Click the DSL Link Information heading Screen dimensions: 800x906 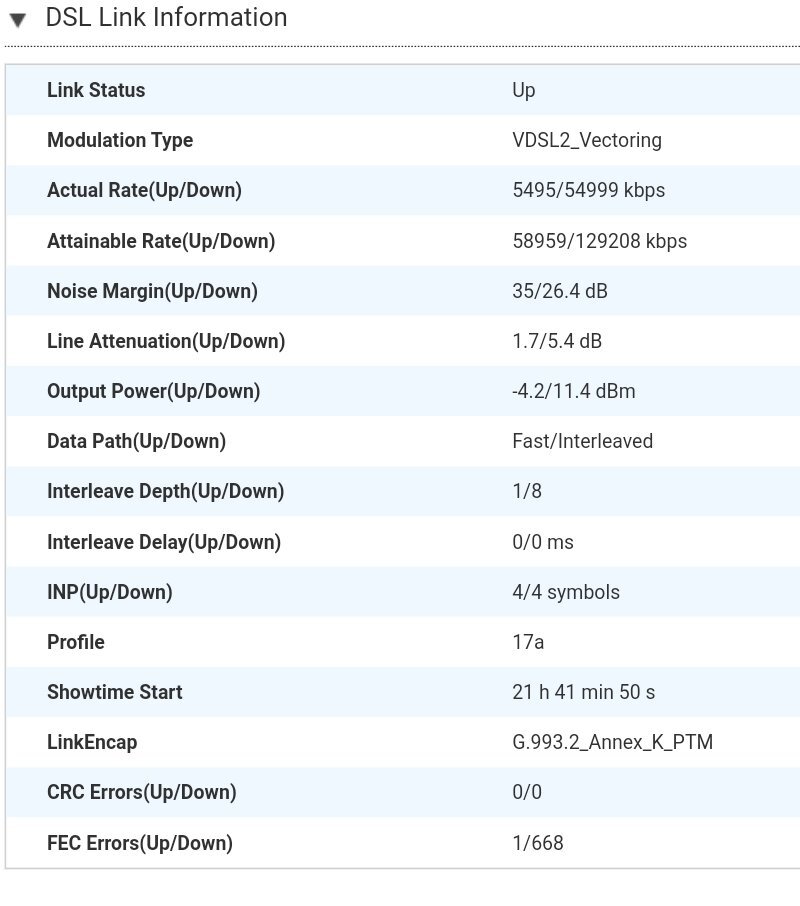pyautogui.click(x=166, y=17)
